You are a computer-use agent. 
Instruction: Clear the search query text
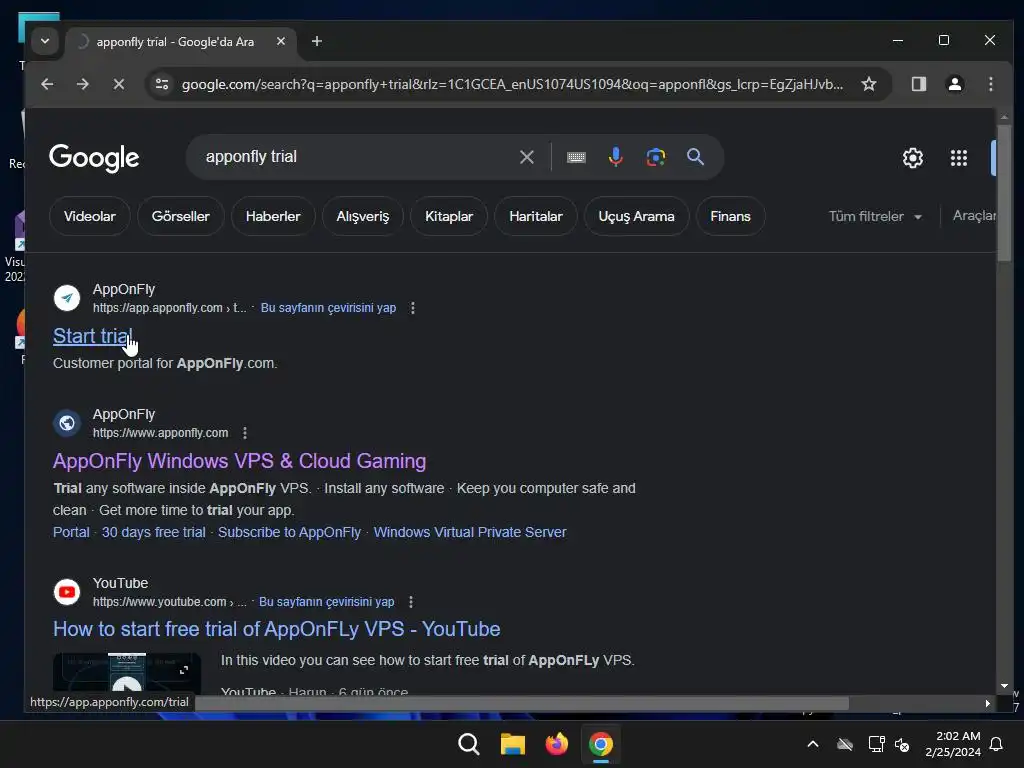(526, 157)
